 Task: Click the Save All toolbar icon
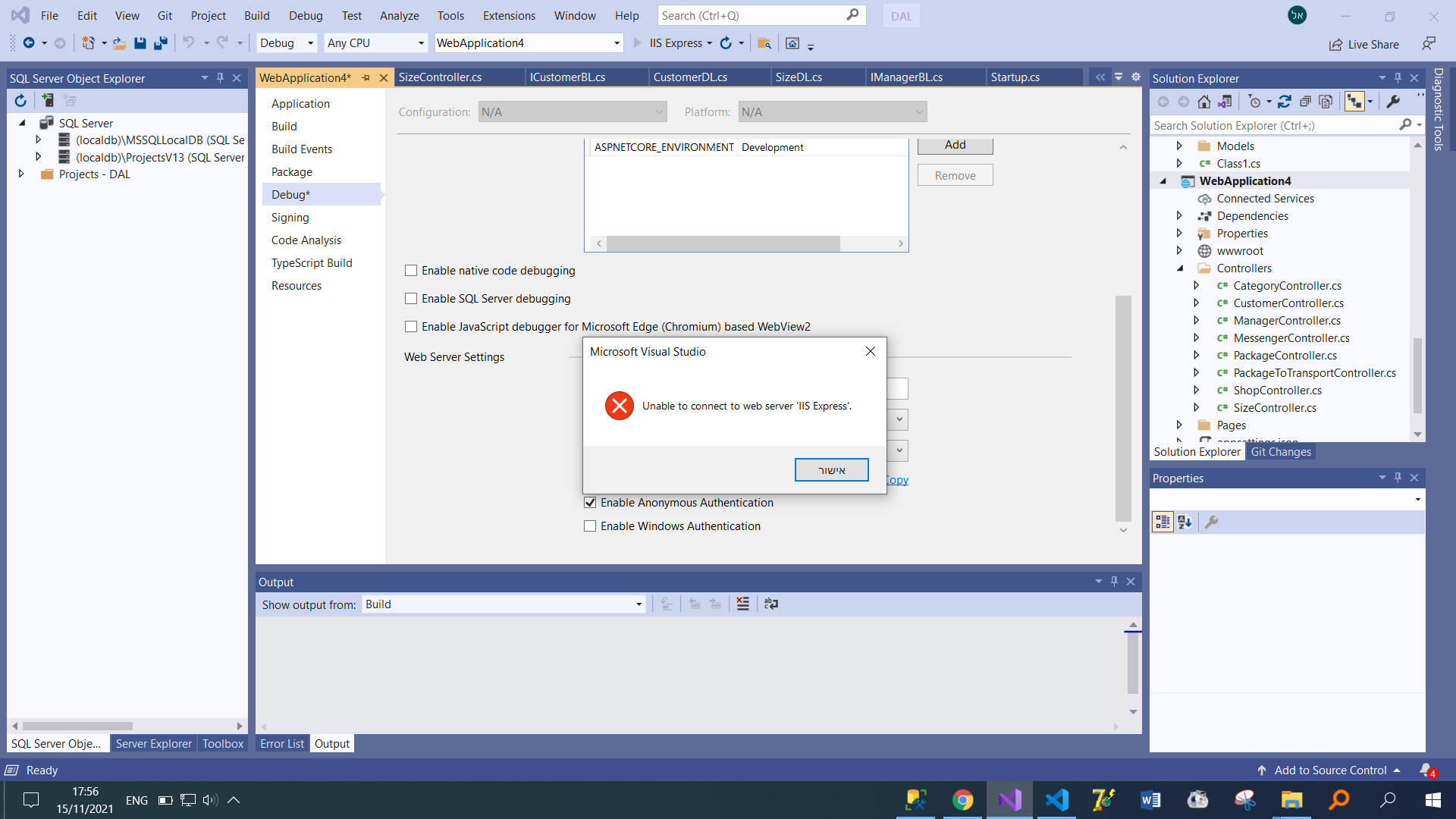160,43
